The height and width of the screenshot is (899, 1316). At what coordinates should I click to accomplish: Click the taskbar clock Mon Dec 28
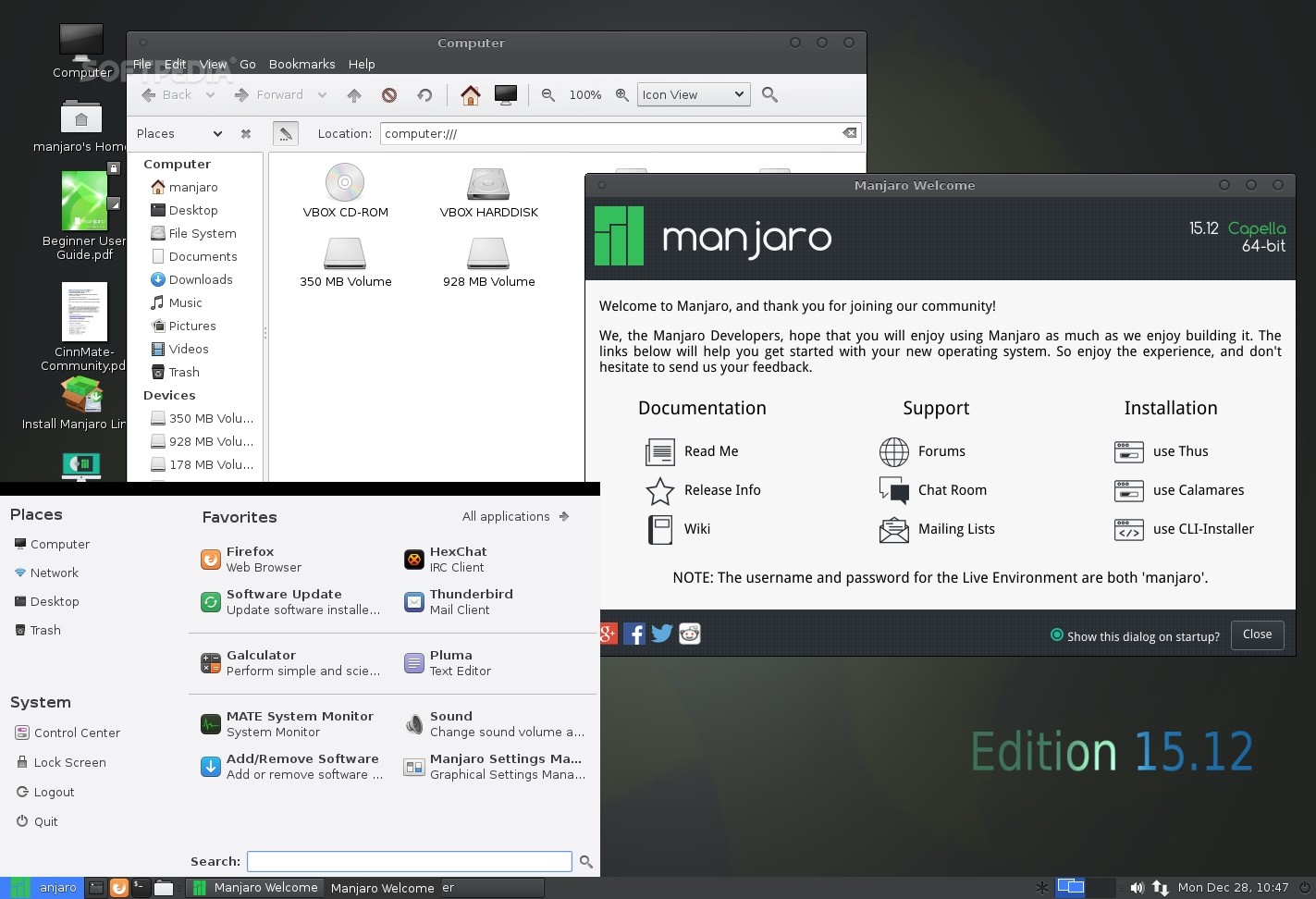tap(1233, 888)
